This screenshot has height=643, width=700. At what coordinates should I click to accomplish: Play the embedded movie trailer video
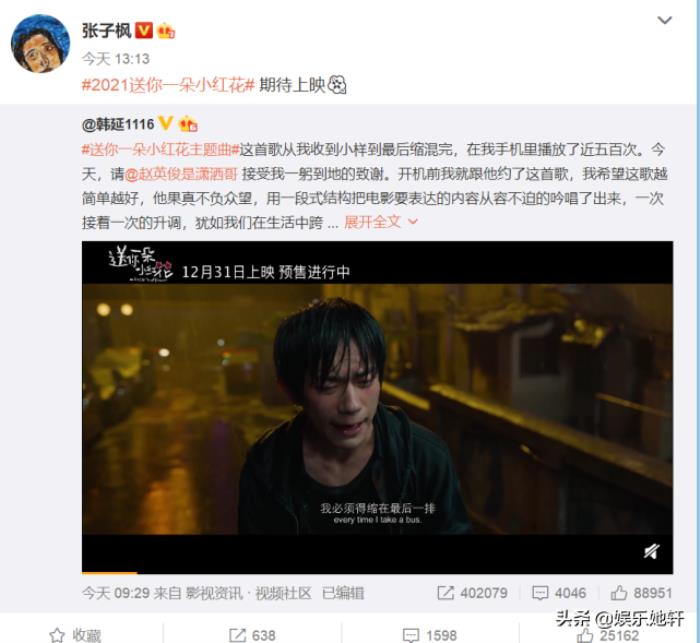[377, 407]
